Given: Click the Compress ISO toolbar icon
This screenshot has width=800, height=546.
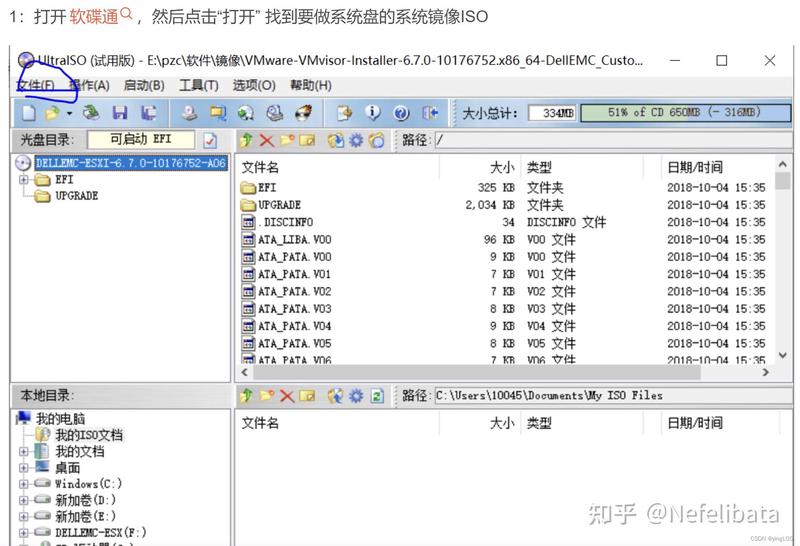Looking at the screenshot, I should [246, 113].
